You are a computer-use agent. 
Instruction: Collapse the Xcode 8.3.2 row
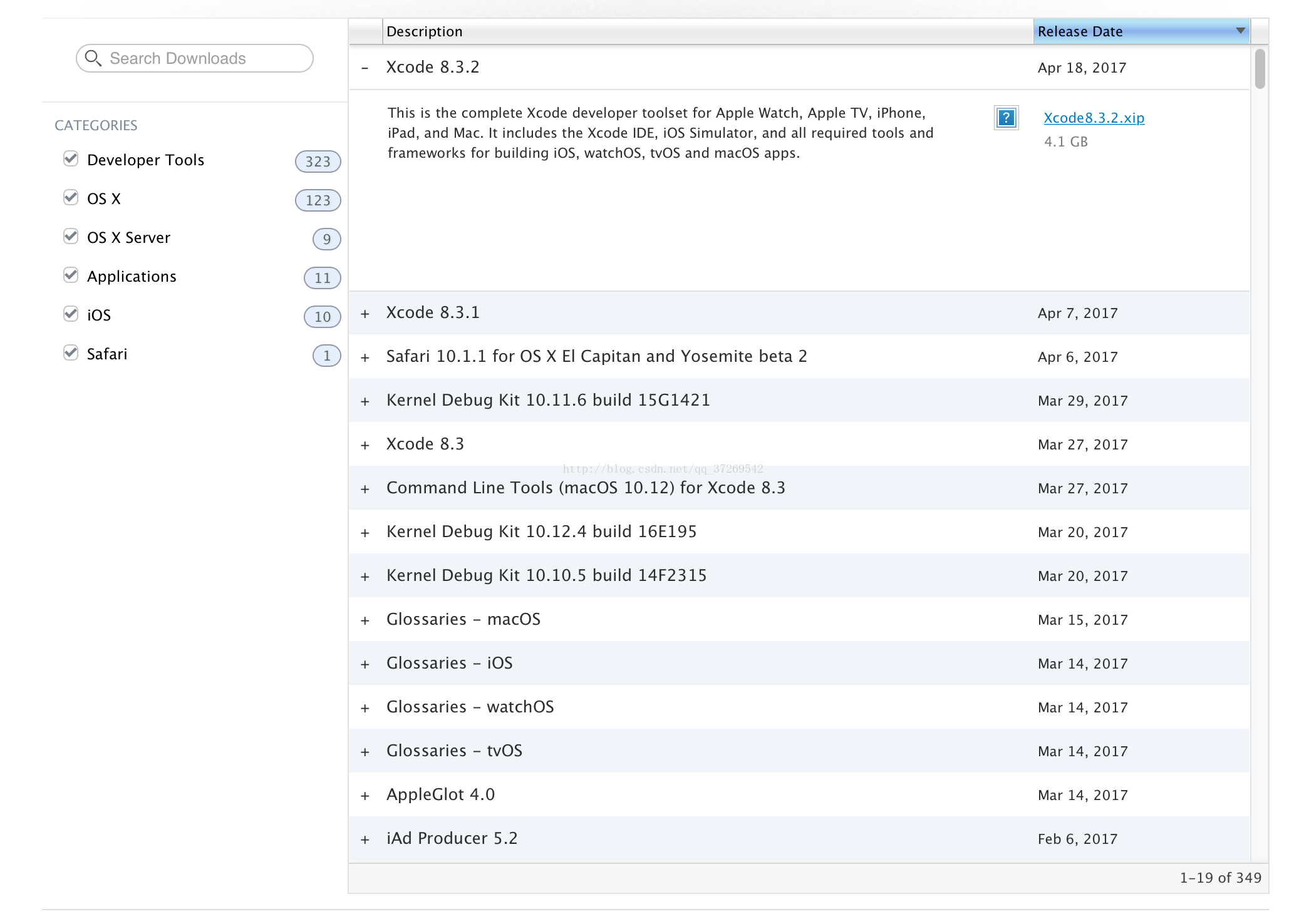pyautogui.click(x=365, y=68)
